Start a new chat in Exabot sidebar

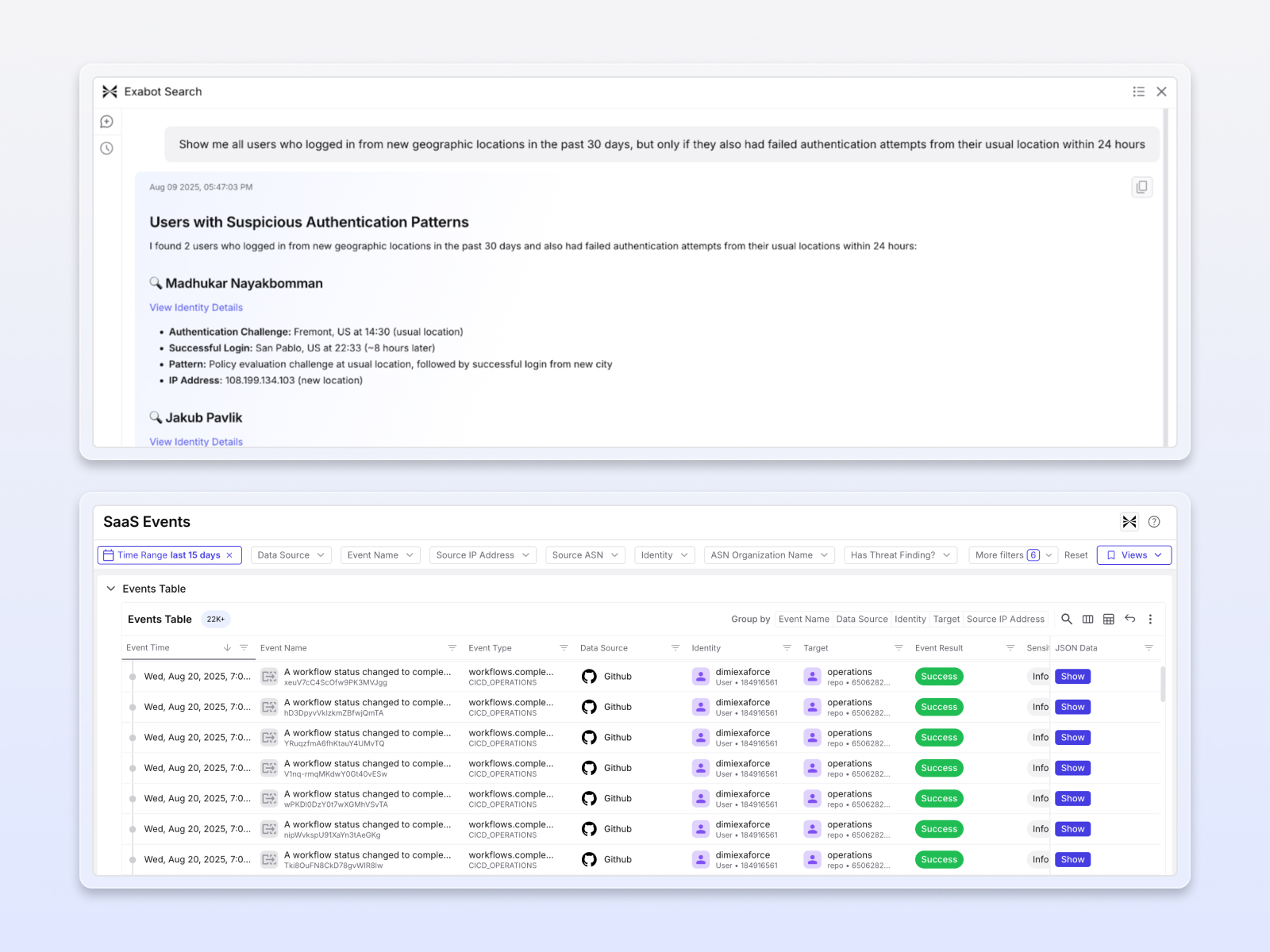(107, 121)
